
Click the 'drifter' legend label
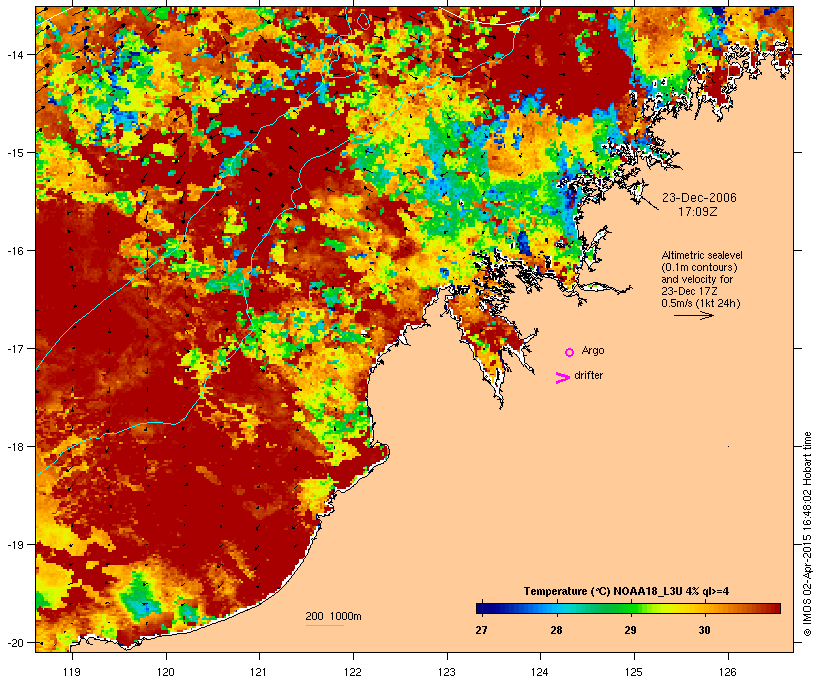click(x=588, y=375)
